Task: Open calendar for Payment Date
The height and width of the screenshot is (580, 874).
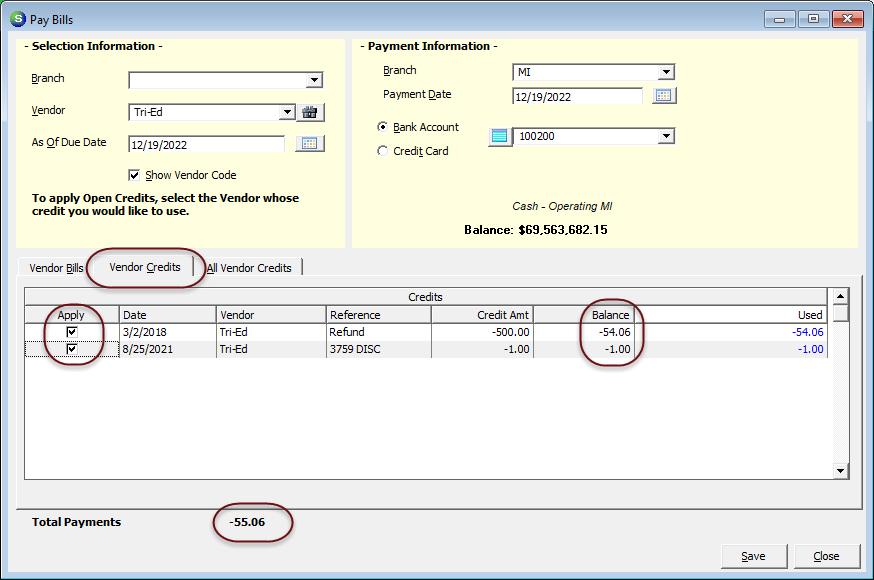Action: point(663,95)
